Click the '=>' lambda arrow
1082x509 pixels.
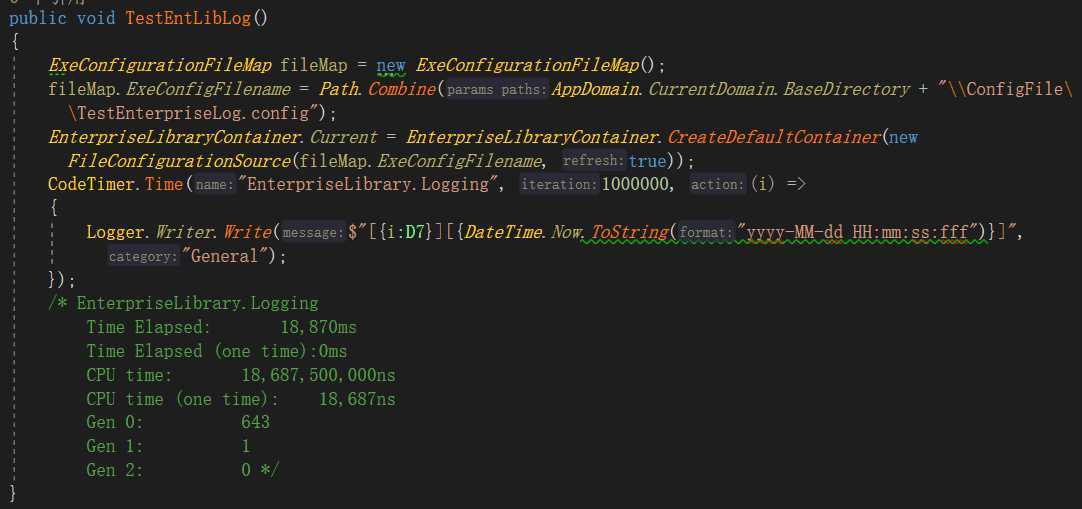pos(795,185)
